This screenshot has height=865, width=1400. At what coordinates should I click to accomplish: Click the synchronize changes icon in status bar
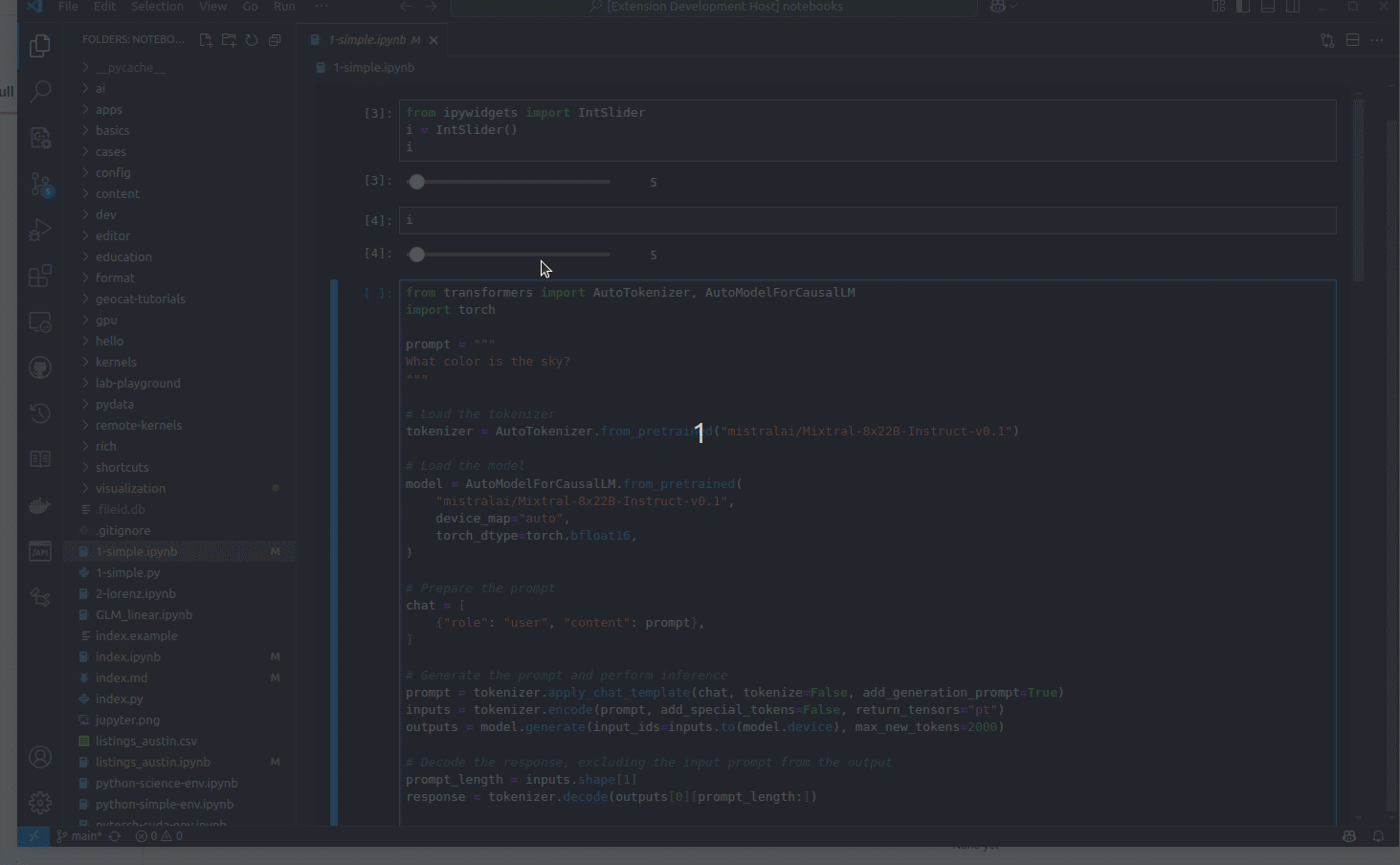click(115, 836)
